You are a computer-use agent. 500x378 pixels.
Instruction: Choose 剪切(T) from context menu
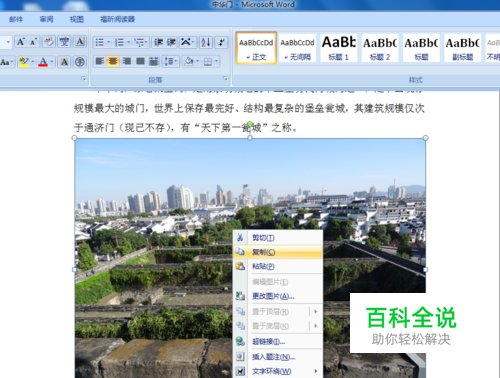[x=279, y=238]
